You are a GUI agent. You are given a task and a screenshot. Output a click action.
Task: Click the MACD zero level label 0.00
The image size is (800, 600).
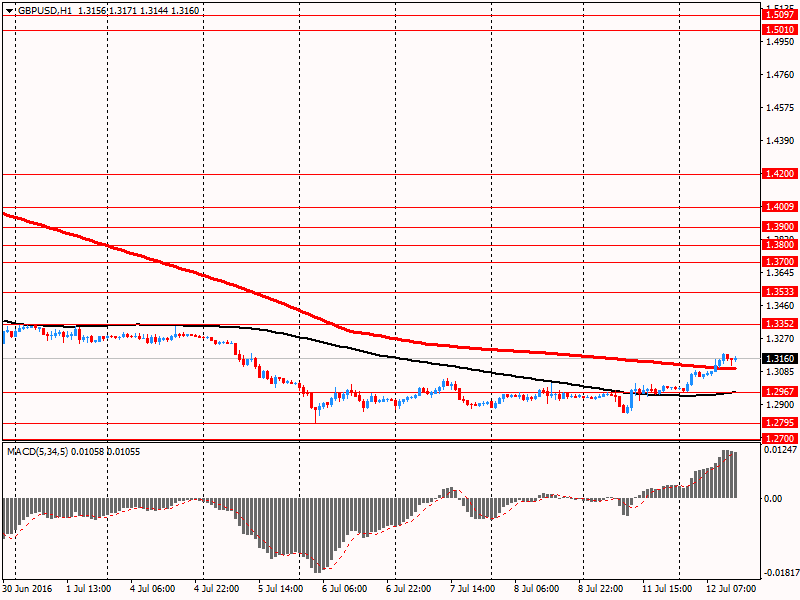tap(774, 498)
